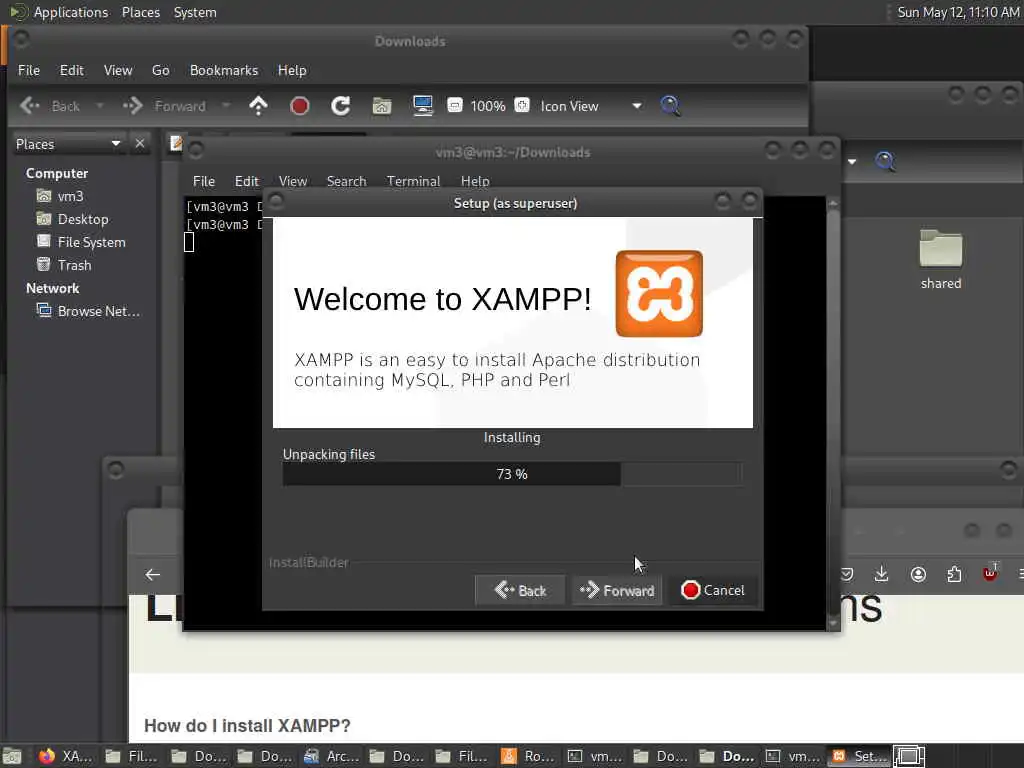The image size is (1024, 768).
Task: Open the System menu in top panel
Action: [x=195, y=12]
